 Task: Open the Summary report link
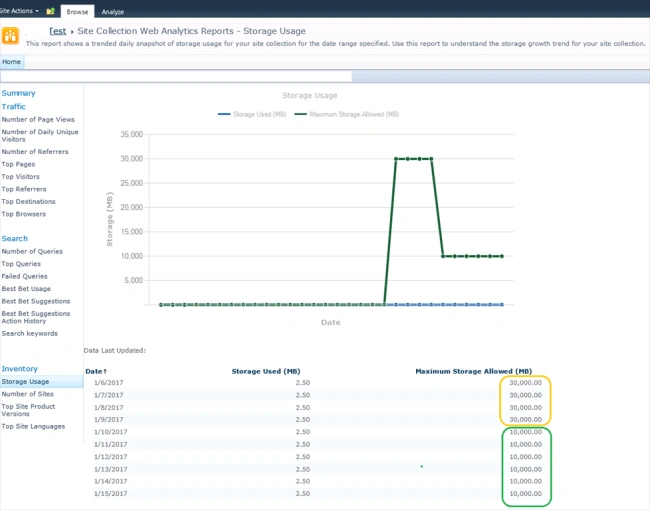point(18,93)
